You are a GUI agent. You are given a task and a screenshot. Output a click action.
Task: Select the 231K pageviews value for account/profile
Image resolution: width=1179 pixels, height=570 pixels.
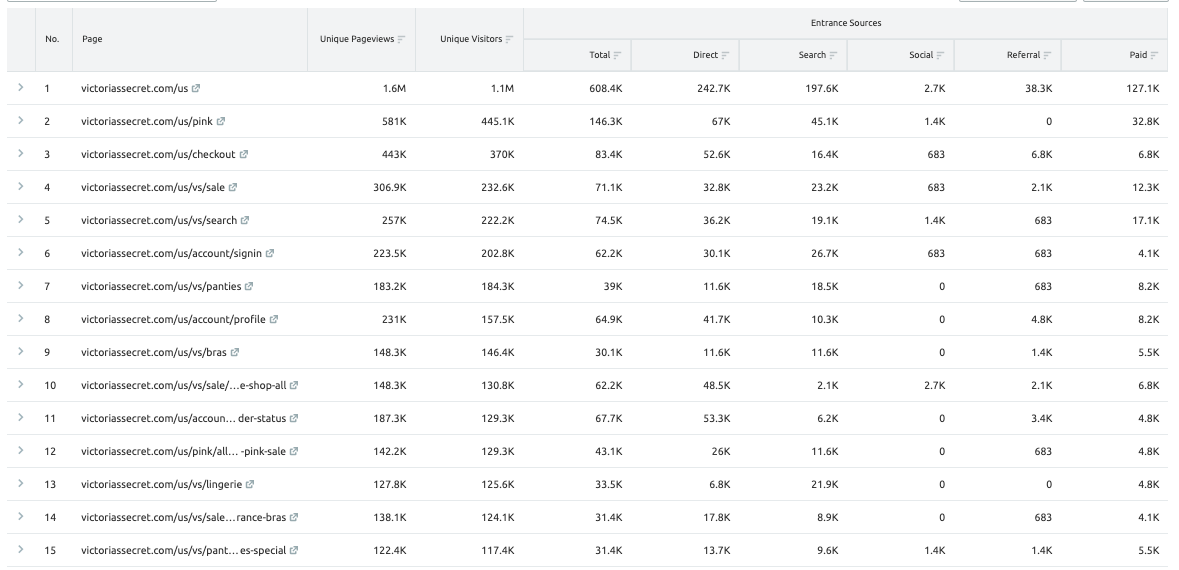[394, 320]
